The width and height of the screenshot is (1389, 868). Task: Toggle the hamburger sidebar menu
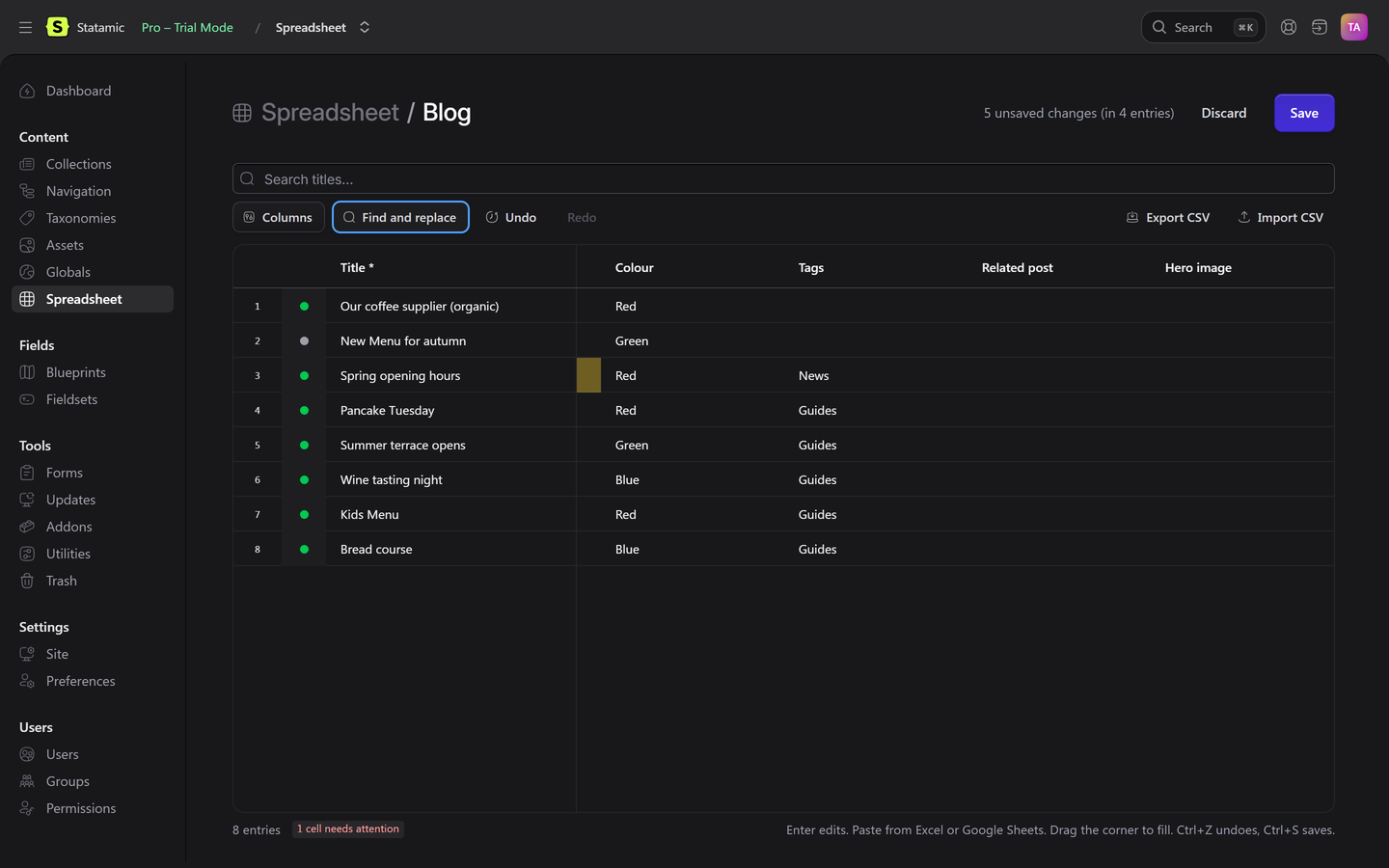tap(25, 27)
